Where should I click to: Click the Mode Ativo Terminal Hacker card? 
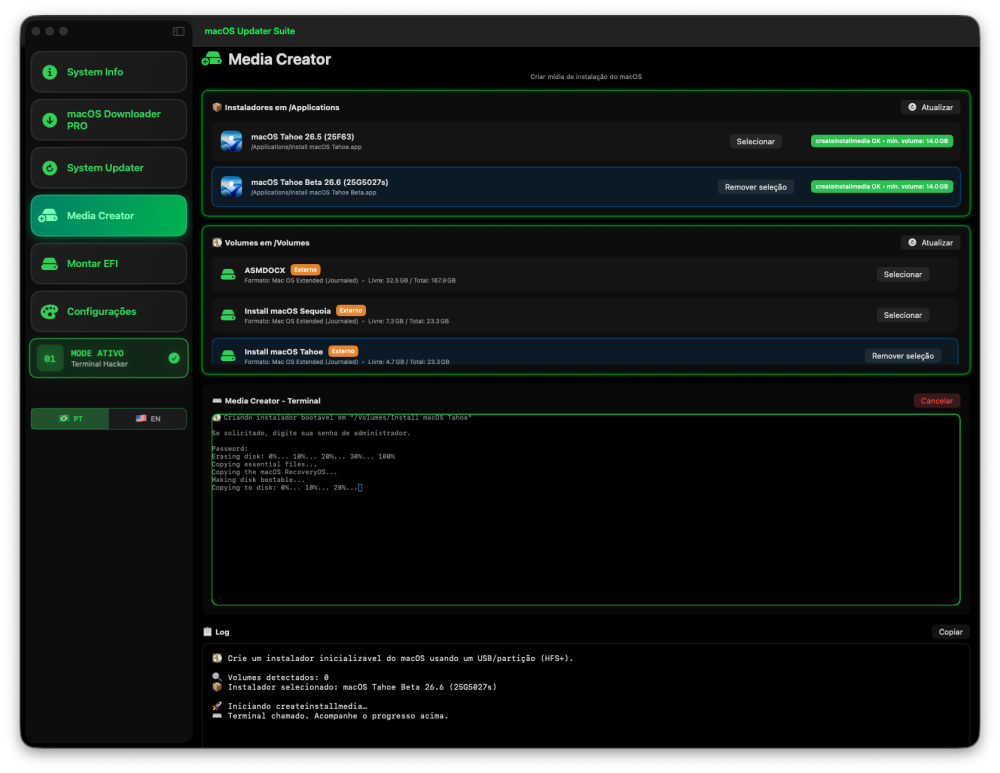tap(108, 358)
